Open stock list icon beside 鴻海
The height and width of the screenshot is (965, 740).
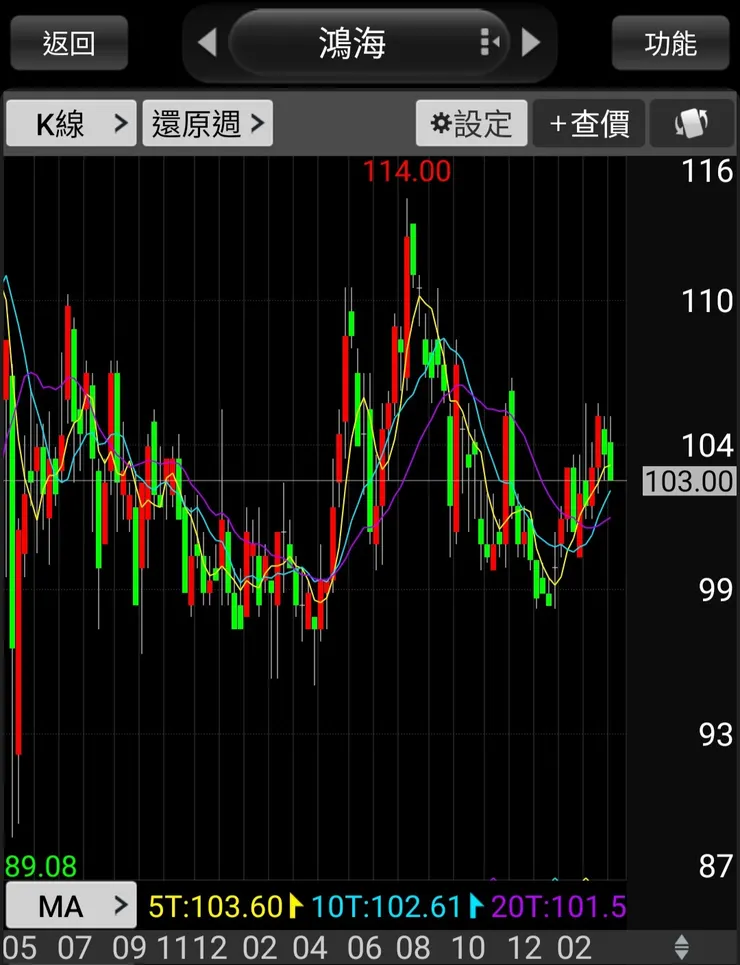point(489,42)
